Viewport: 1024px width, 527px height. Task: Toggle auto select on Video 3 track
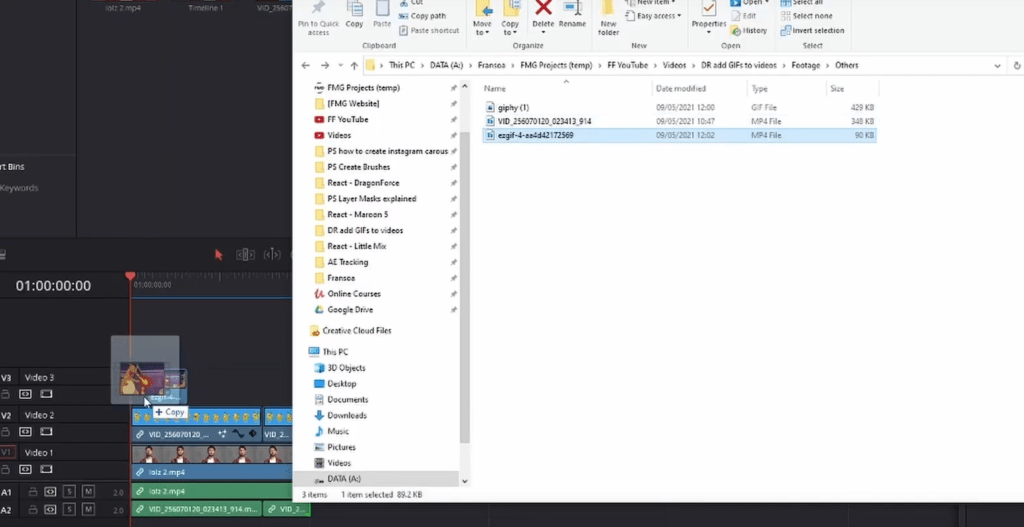click(25, 394)
